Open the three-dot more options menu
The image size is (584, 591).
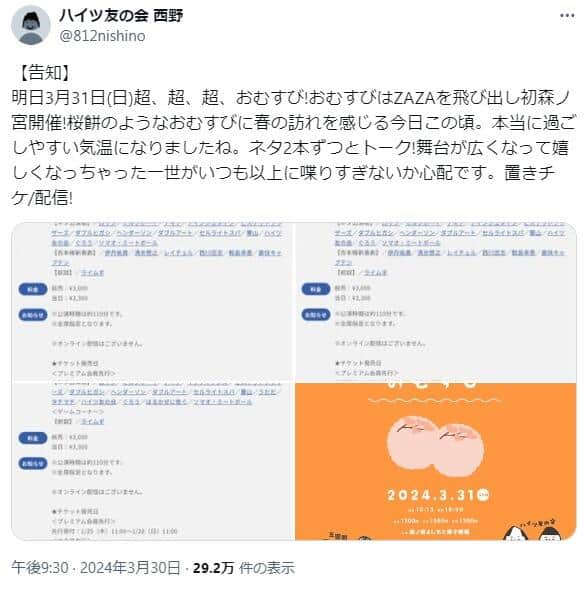[567, 16]
